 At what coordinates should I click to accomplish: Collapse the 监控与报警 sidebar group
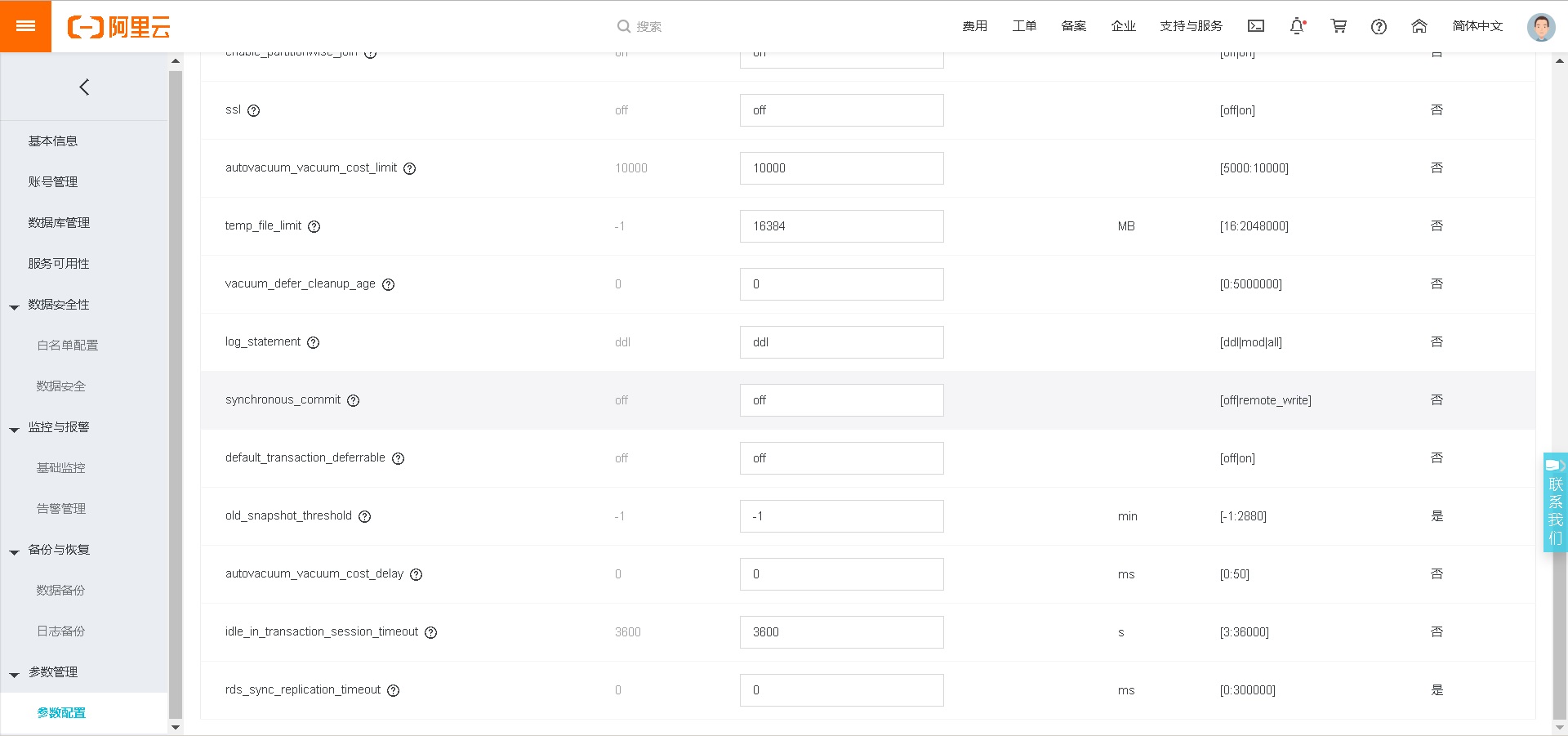pyautogui.click(x=15, y=430)
